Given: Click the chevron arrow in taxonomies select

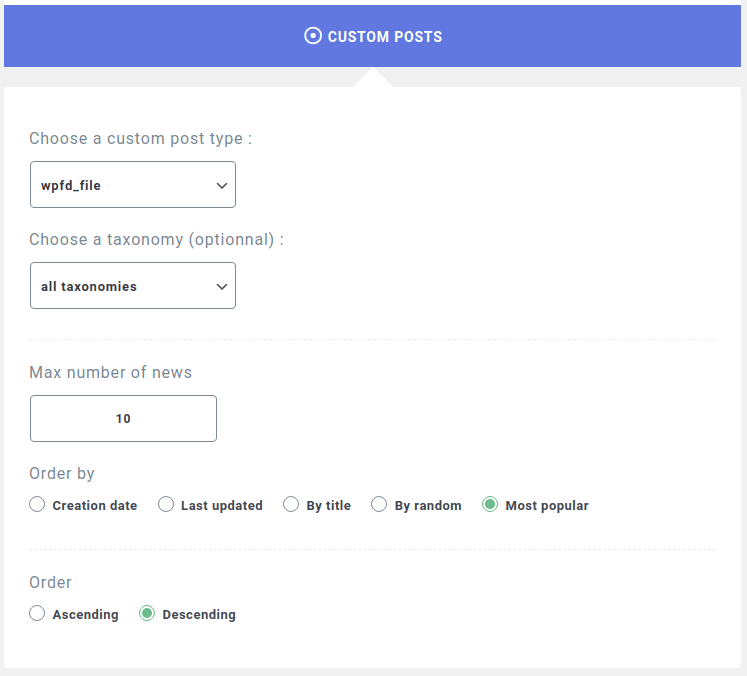Looking at the screenshot, I should coord(222,286).
